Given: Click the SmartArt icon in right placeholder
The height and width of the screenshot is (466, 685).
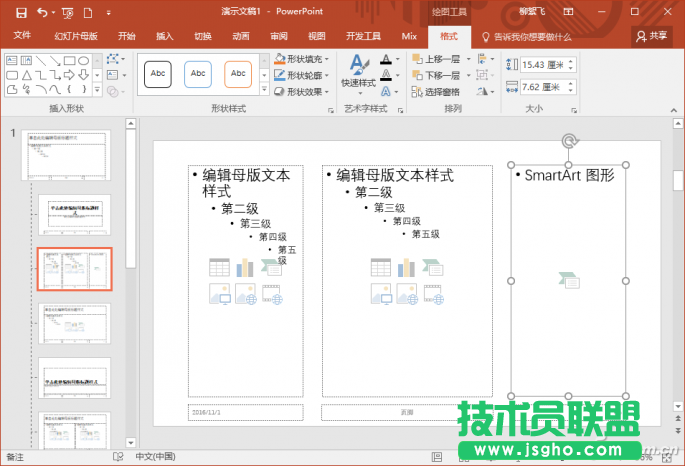Looking at the screenshot, I should coord(569,281).
